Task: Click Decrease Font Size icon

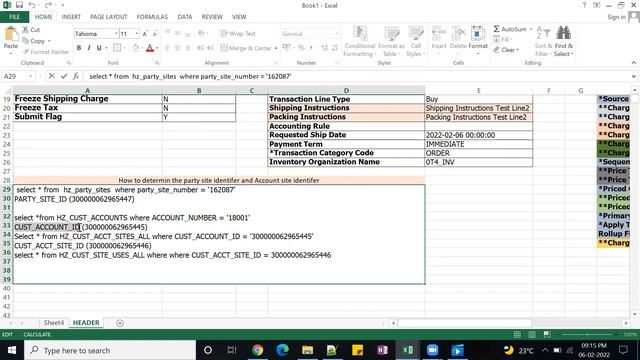Action: 155,34
